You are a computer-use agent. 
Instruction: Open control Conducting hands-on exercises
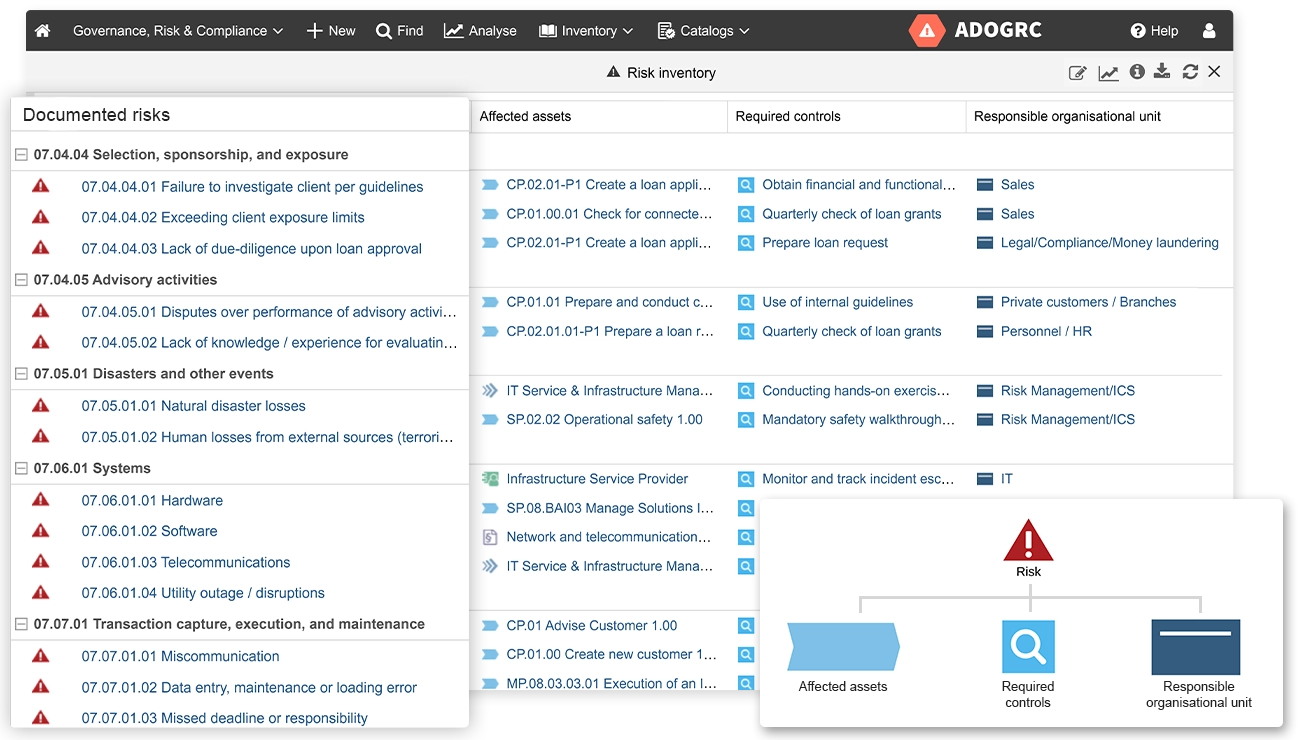(x=857, y=391)
